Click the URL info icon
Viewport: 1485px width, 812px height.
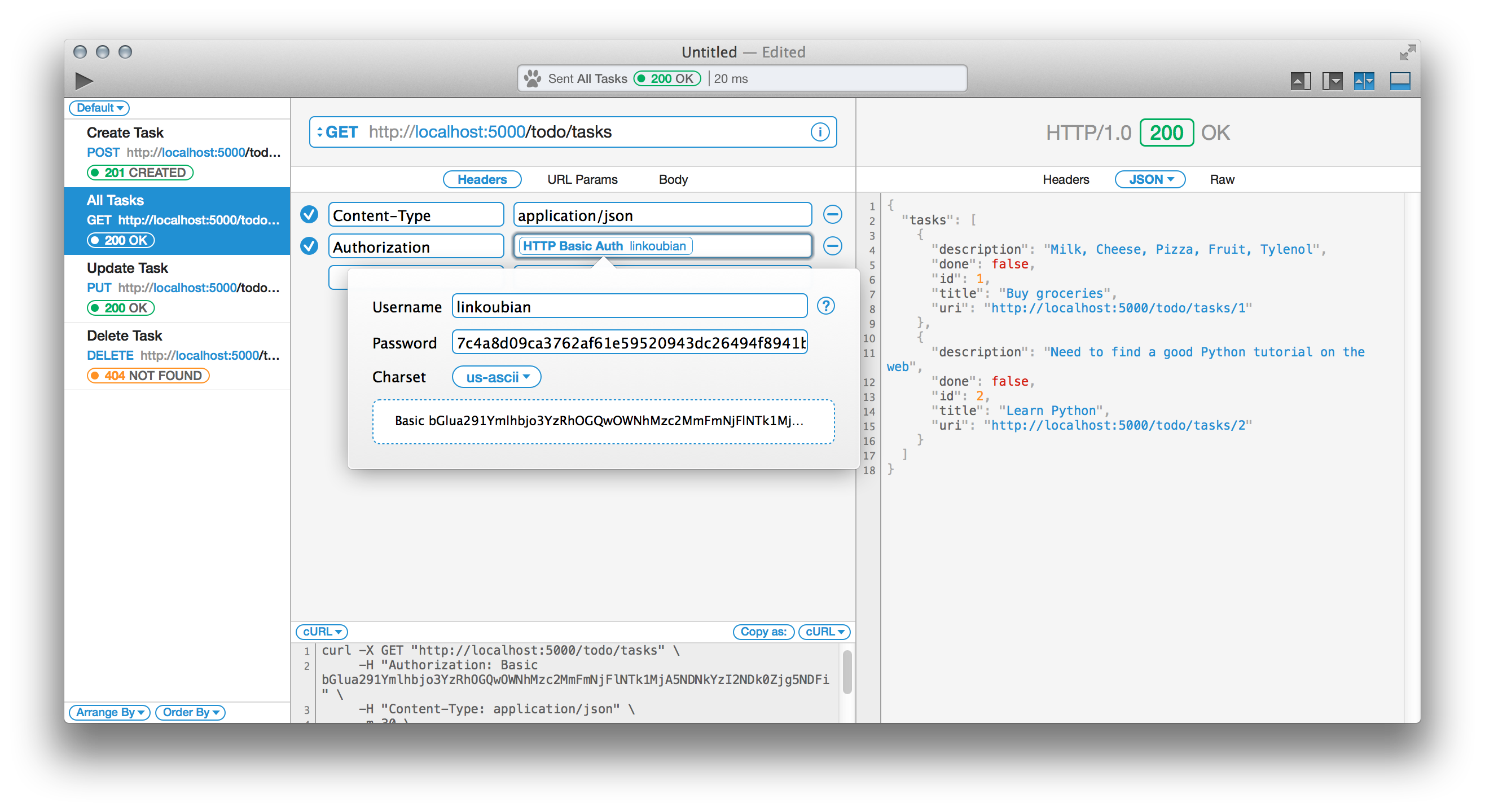click(820, 132)
